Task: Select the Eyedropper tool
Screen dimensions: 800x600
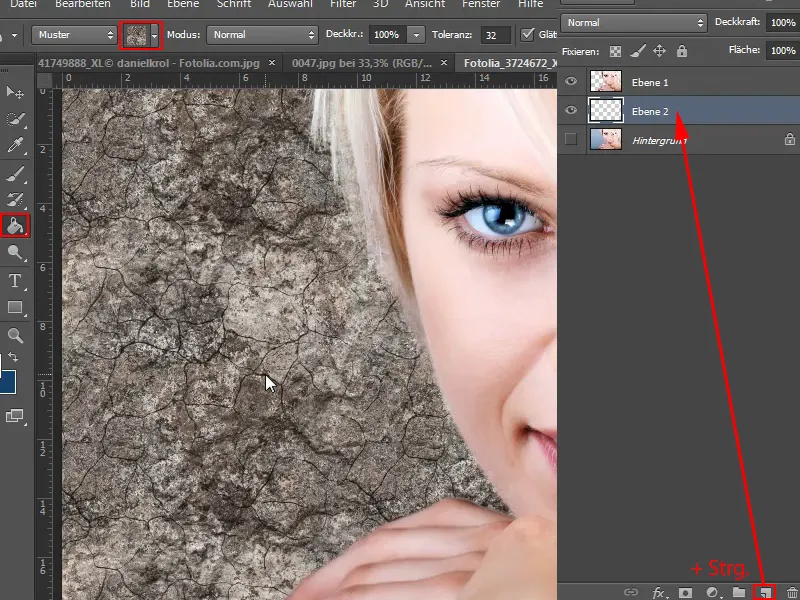Action: tap(14, 146)
